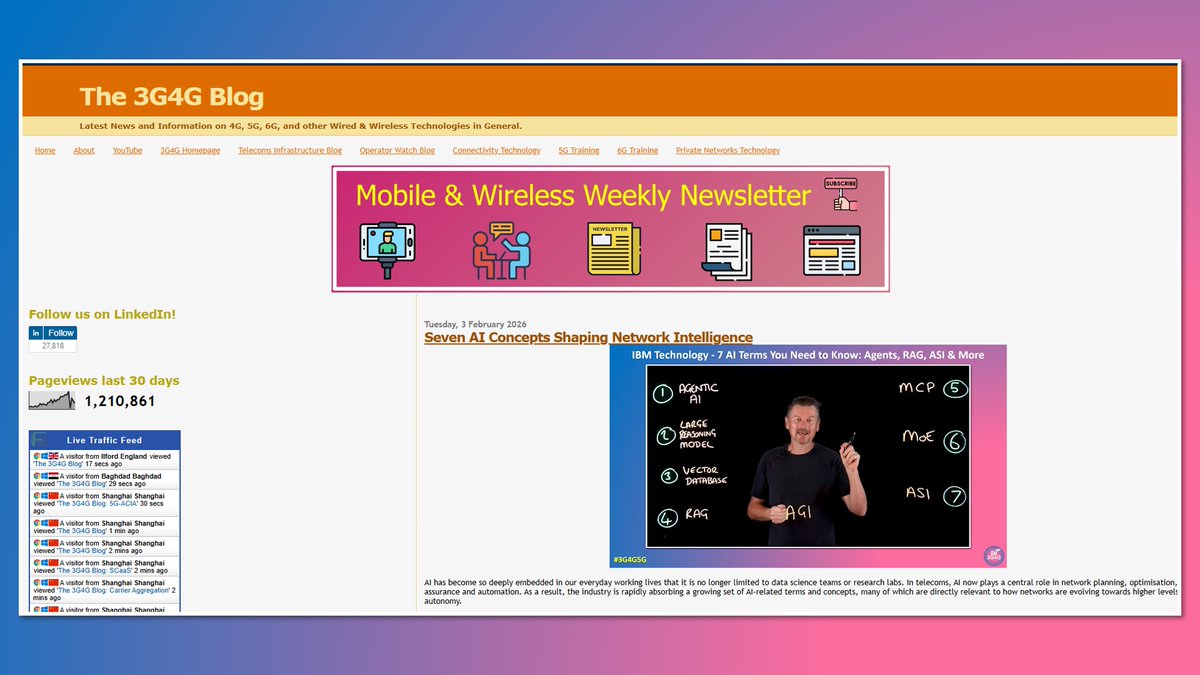Click Chrome browser icon in Ilford visitor row

[x=37, y=456]
